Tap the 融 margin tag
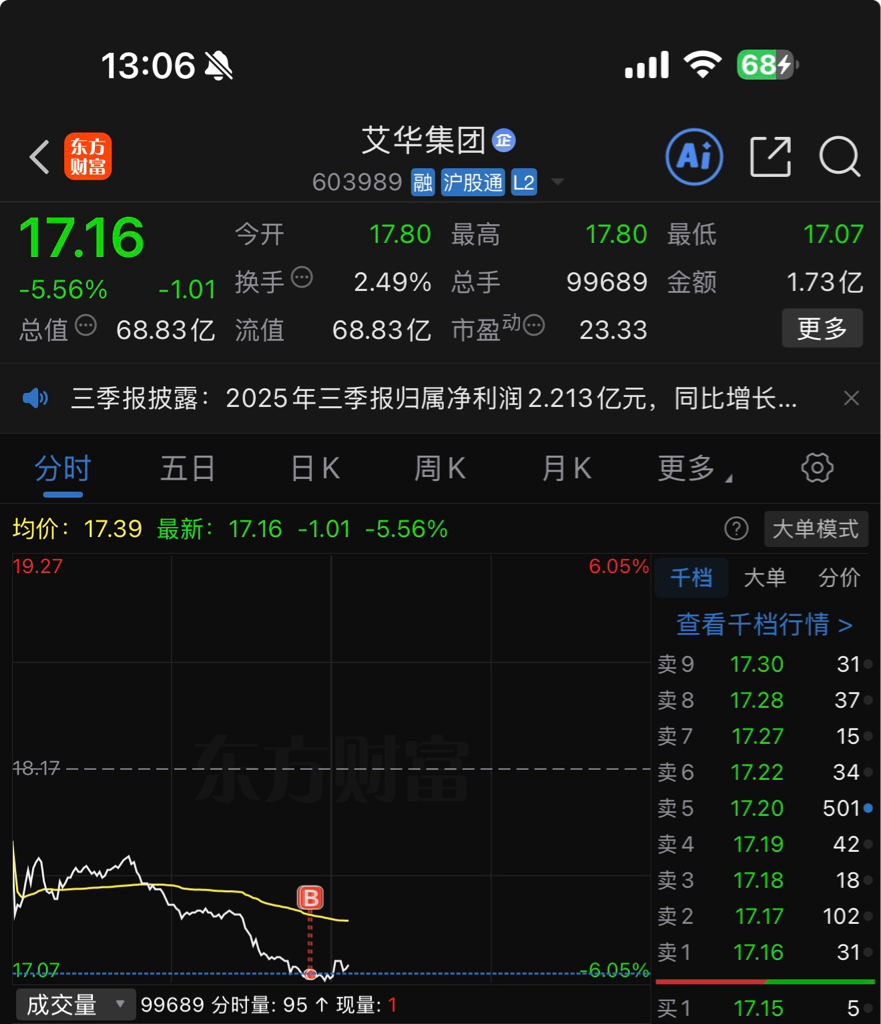Screen dimensions: 881x1024 [x=423, y=182]
